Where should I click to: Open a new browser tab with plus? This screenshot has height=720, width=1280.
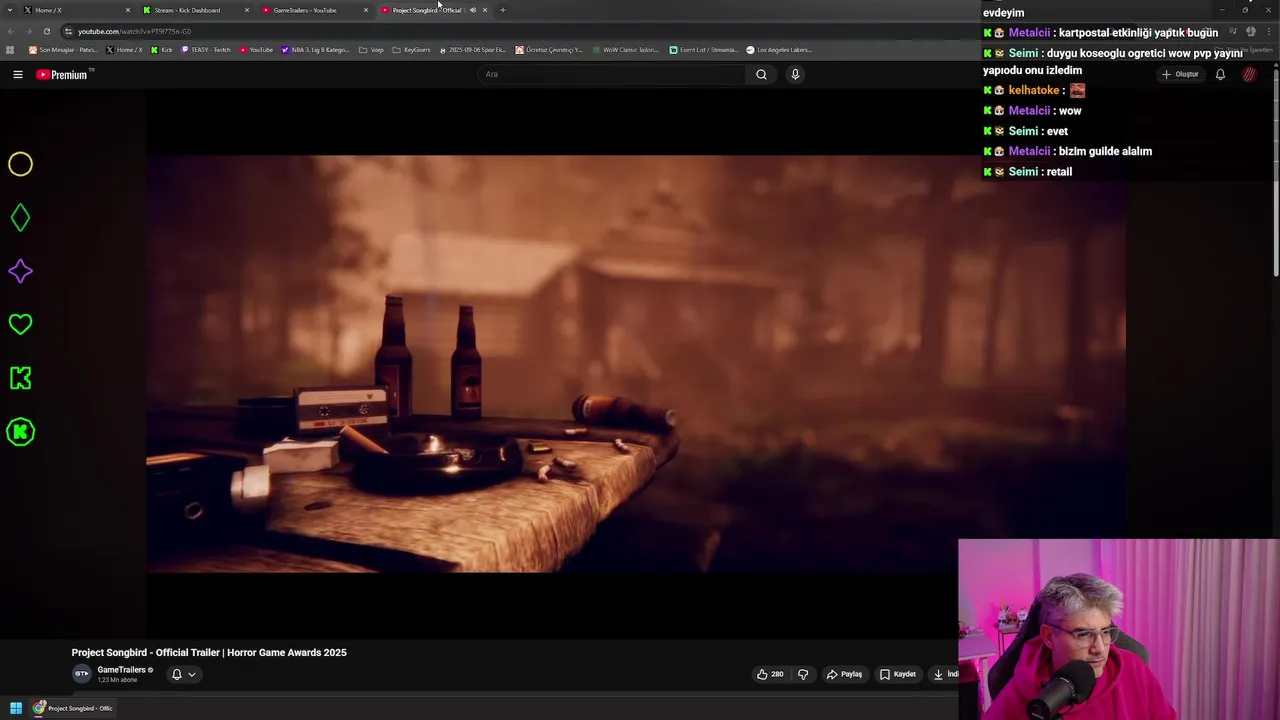click(x=502, y=10)
